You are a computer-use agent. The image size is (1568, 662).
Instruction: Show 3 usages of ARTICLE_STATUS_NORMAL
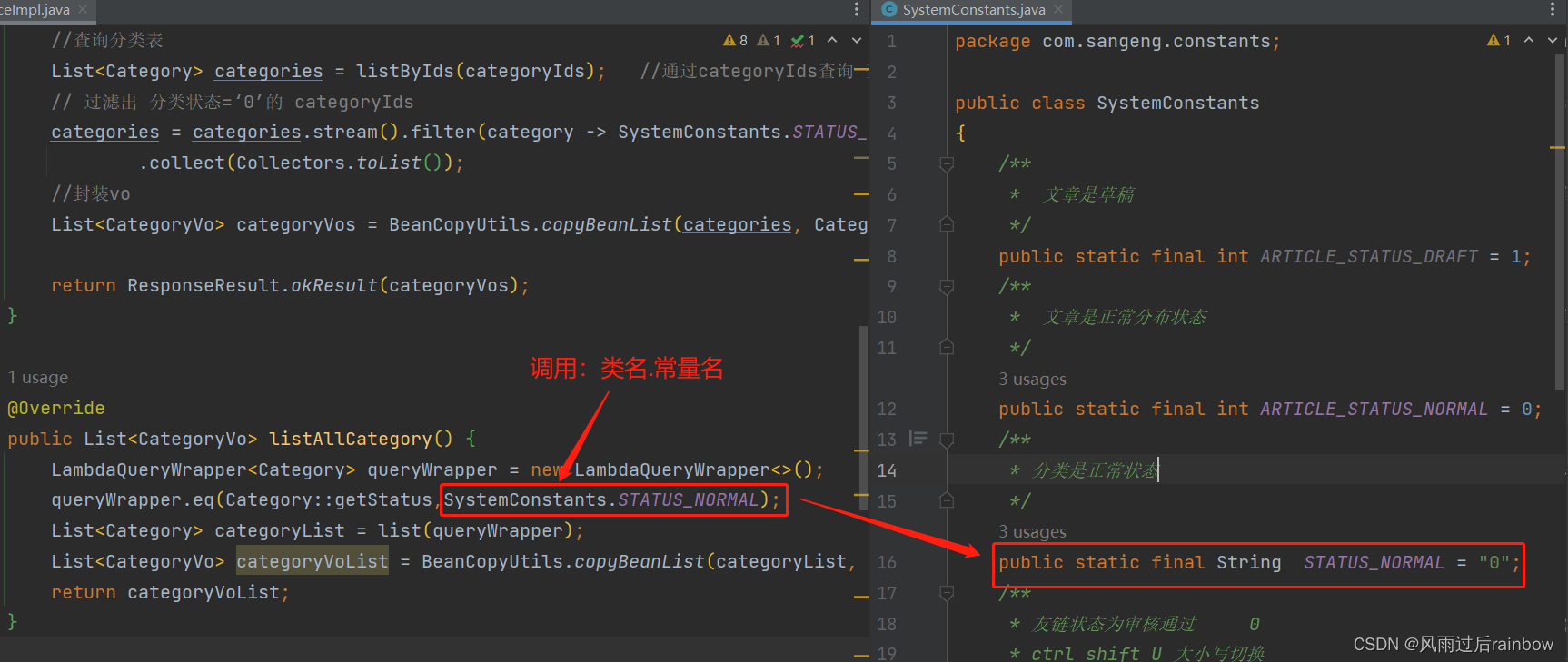tap(1032, 379)
